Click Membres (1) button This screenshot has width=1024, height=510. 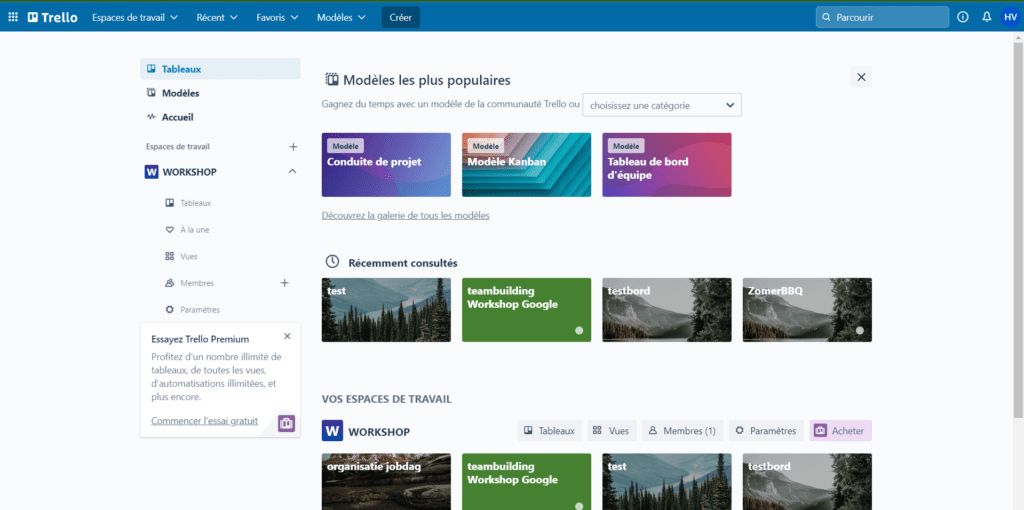(x=682, y=431)
